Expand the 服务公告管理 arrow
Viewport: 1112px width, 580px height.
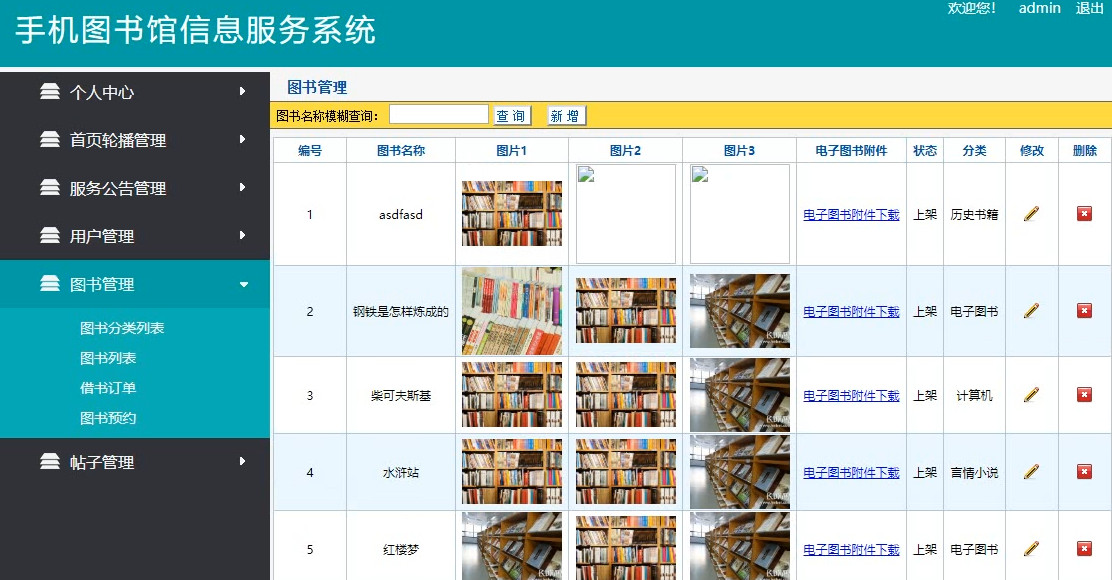(x=243, y=187)
